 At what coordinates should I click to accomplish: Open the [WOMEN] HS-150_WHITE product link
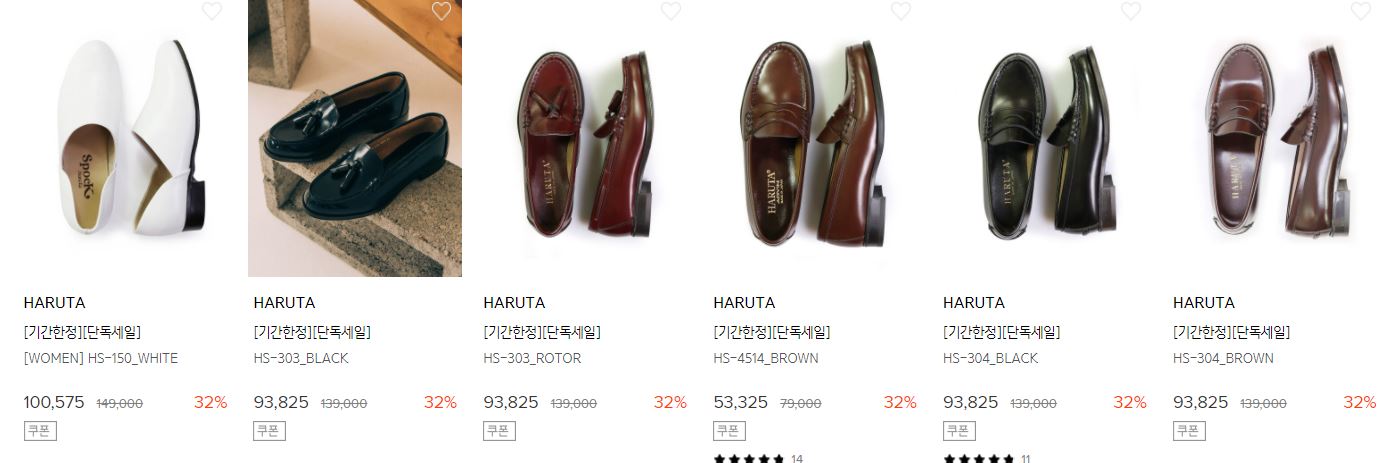100,358
